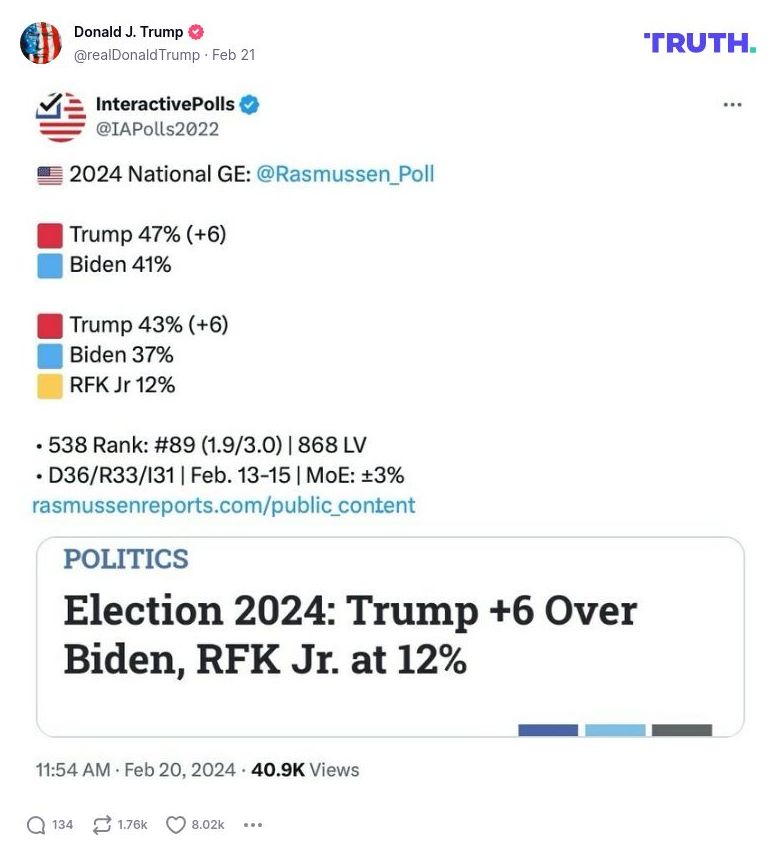Image resolution: width=777 pixels, height=855 pixels.
Task: Open the more-actions ellipsis below the heart
Action: [253, 825]
